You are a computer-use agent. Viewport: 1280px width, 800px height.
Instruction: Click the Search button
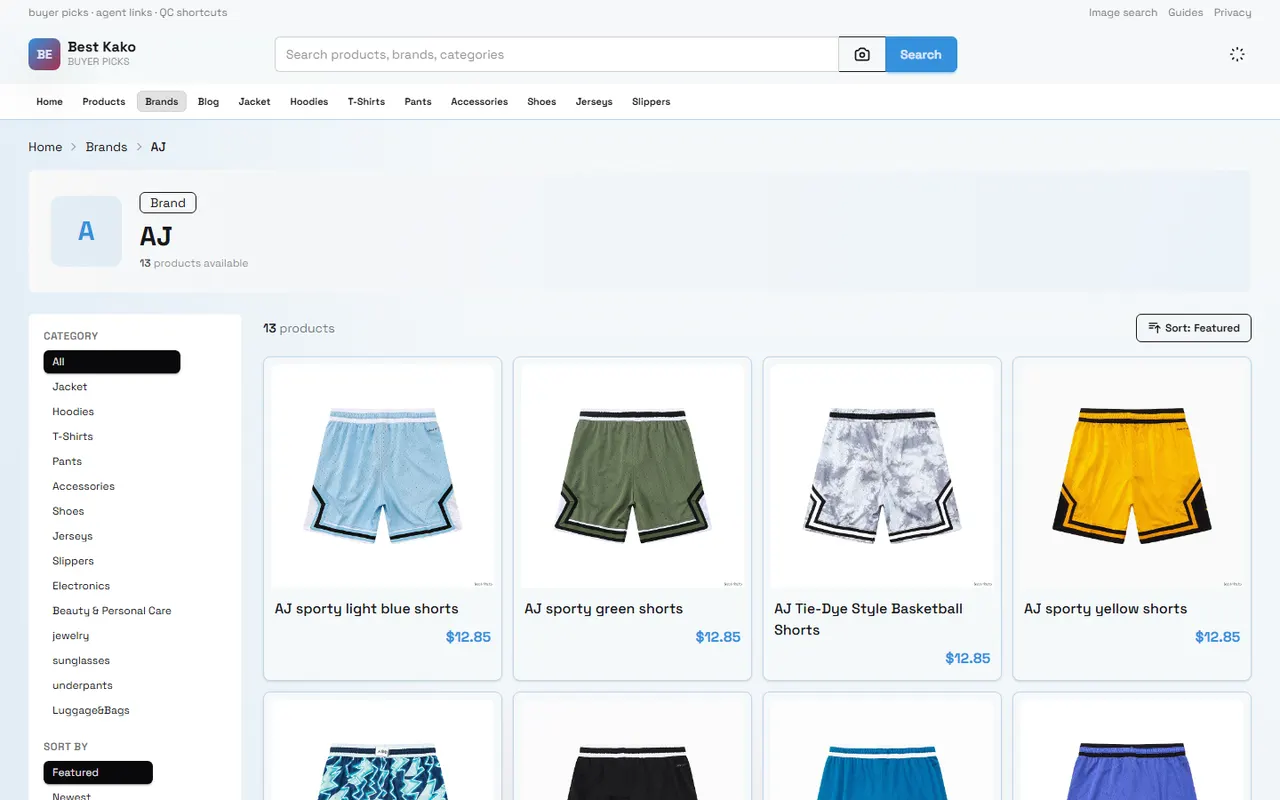(921, 55)
